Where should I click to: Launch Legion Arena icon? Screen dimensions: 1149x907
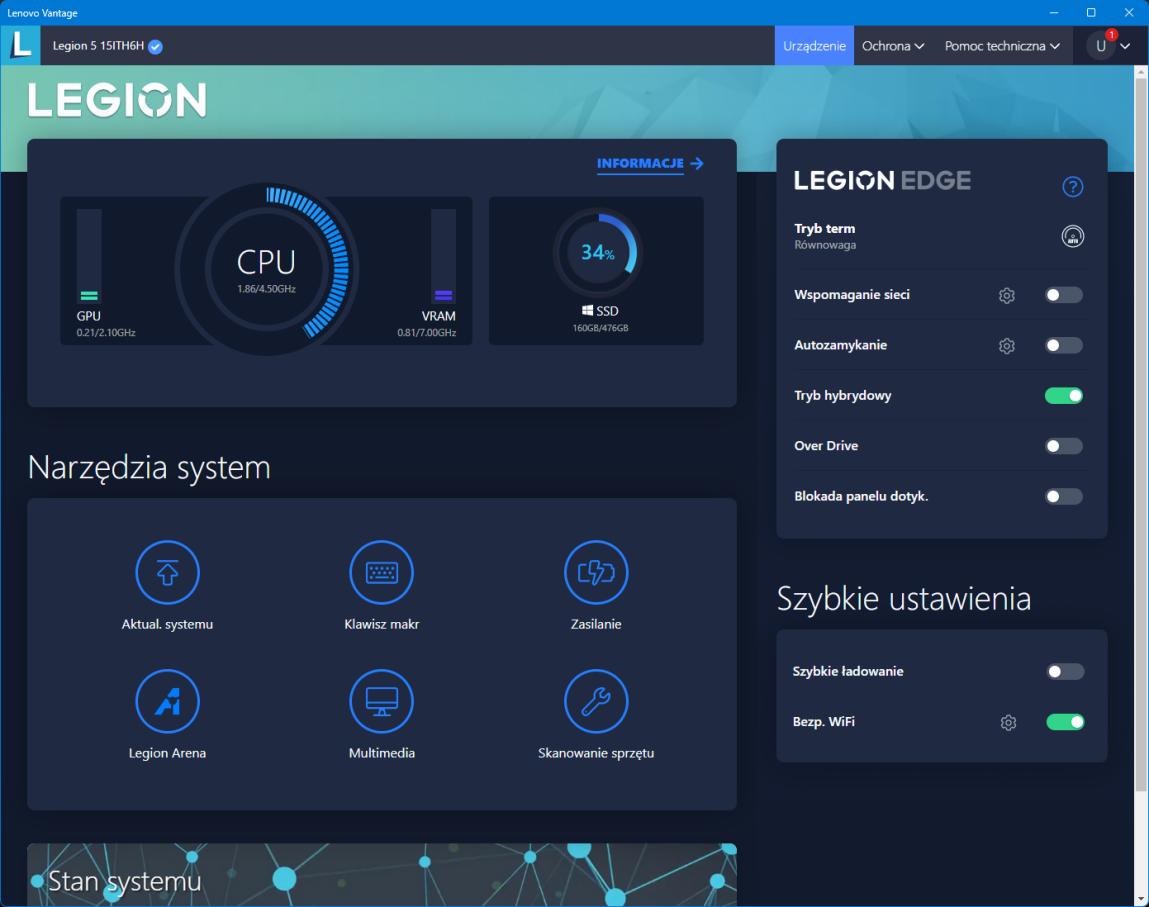167,702
